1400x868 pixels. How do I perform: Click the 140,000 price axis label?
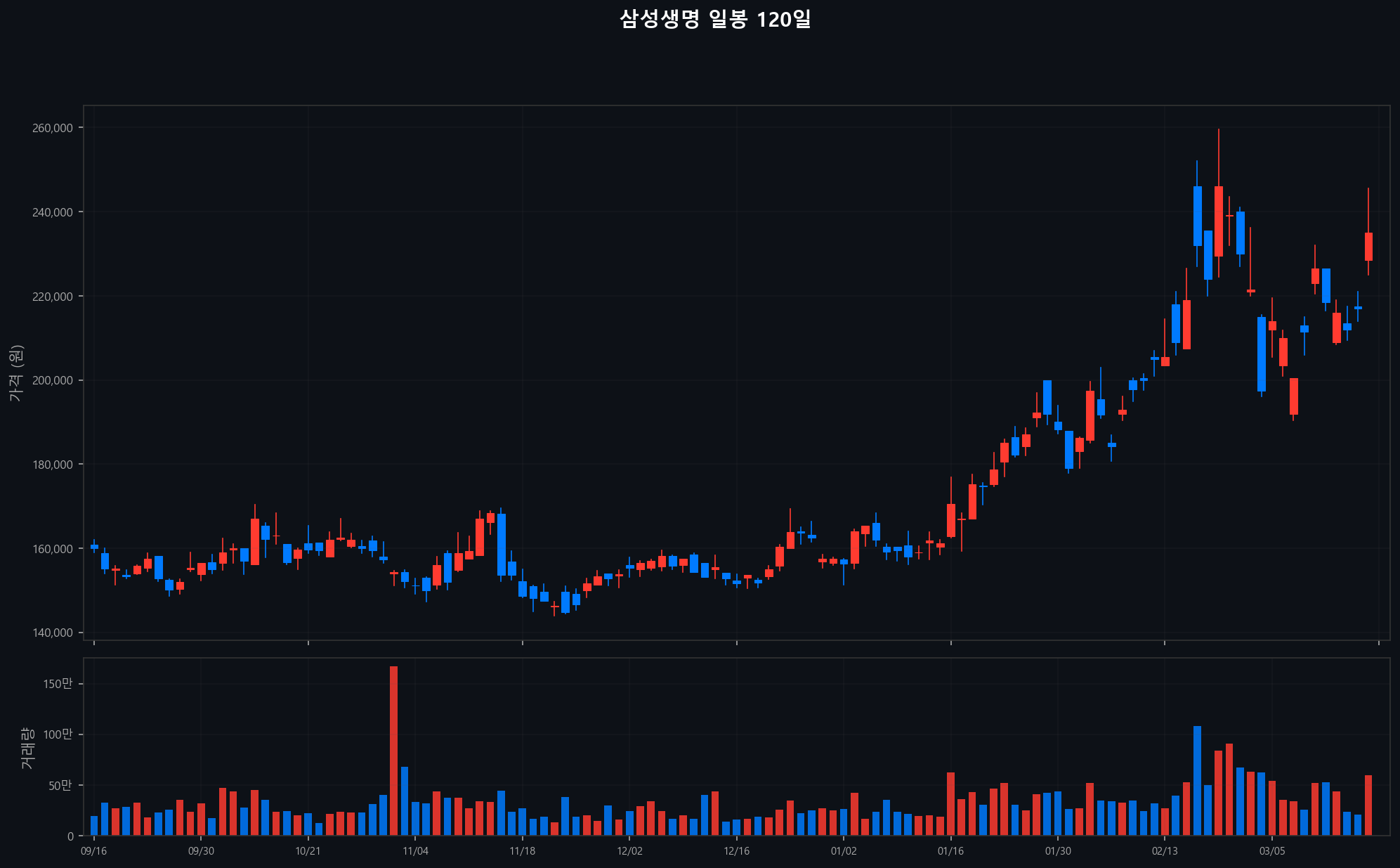53,633
